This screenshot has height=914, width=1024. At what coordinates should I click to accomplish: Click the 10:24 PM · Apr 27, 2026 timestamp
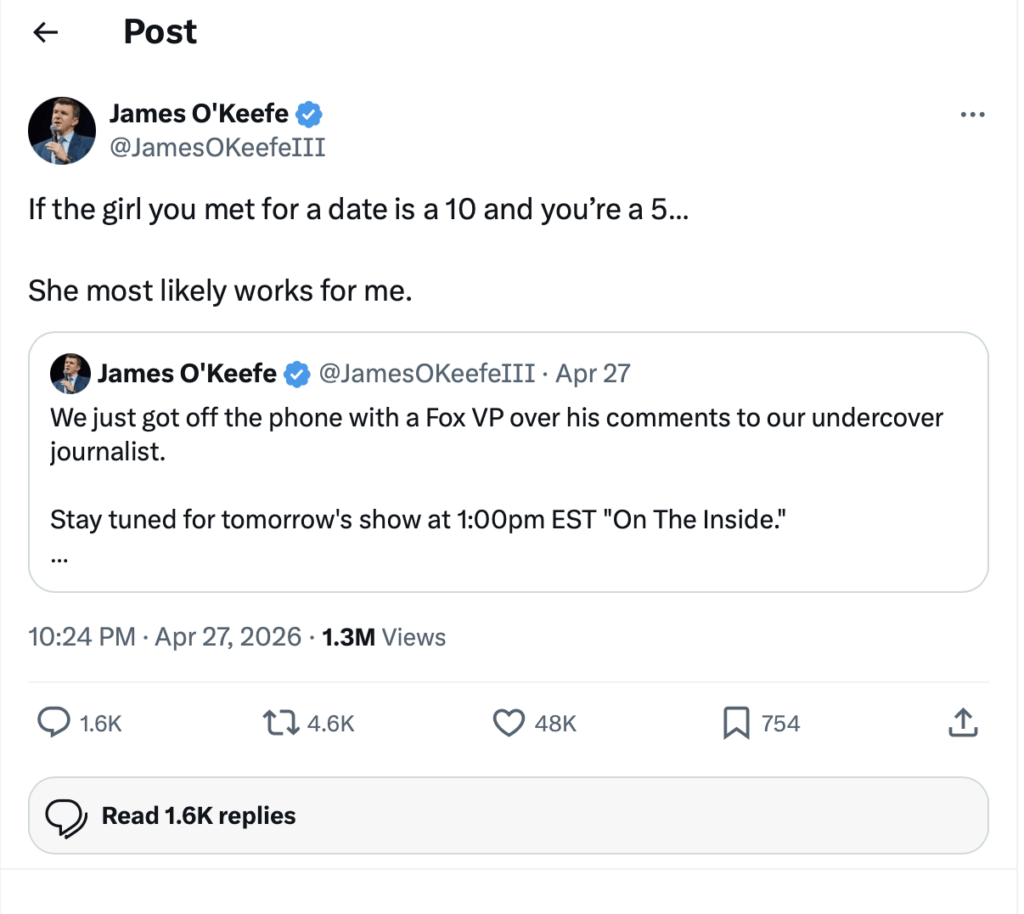click(x=165, y=637)
